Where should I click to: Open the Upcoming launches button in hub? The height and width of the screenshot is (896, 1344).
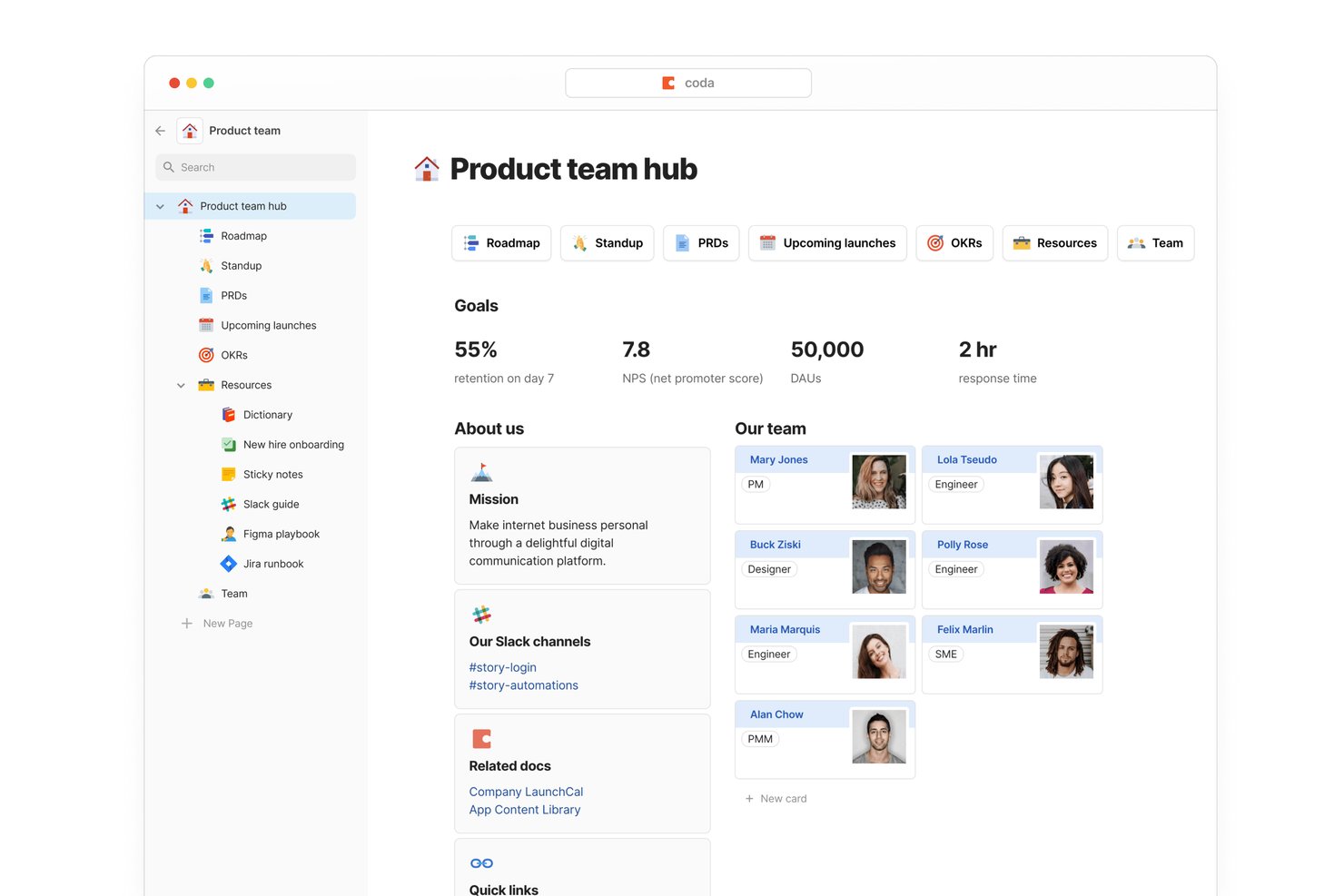[x=827, y=243]
